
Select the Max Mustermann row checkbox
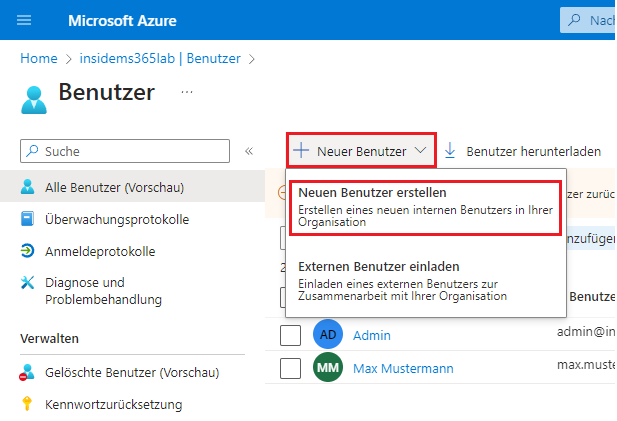point(290,368)
